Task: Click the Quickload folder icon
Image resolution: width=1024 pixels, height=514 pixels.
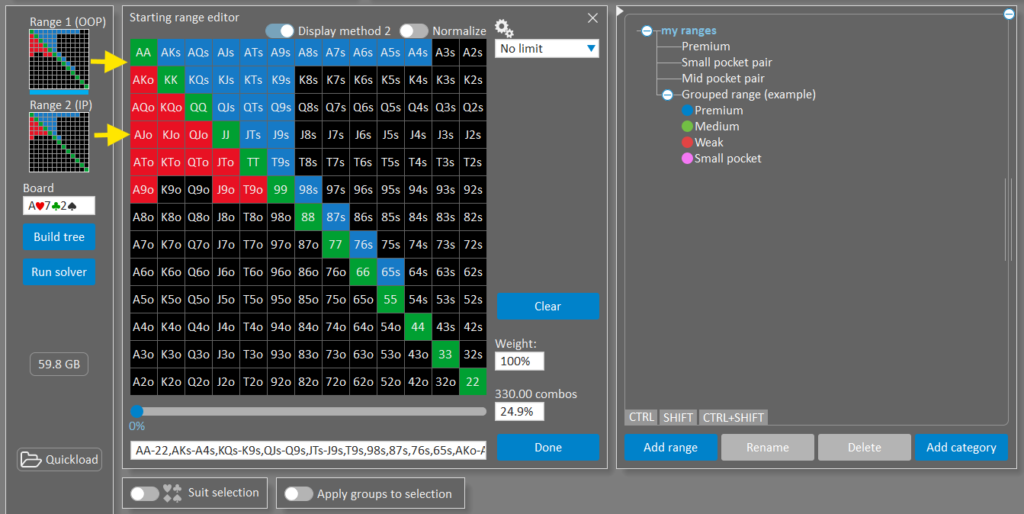Action: click(31, 460)
